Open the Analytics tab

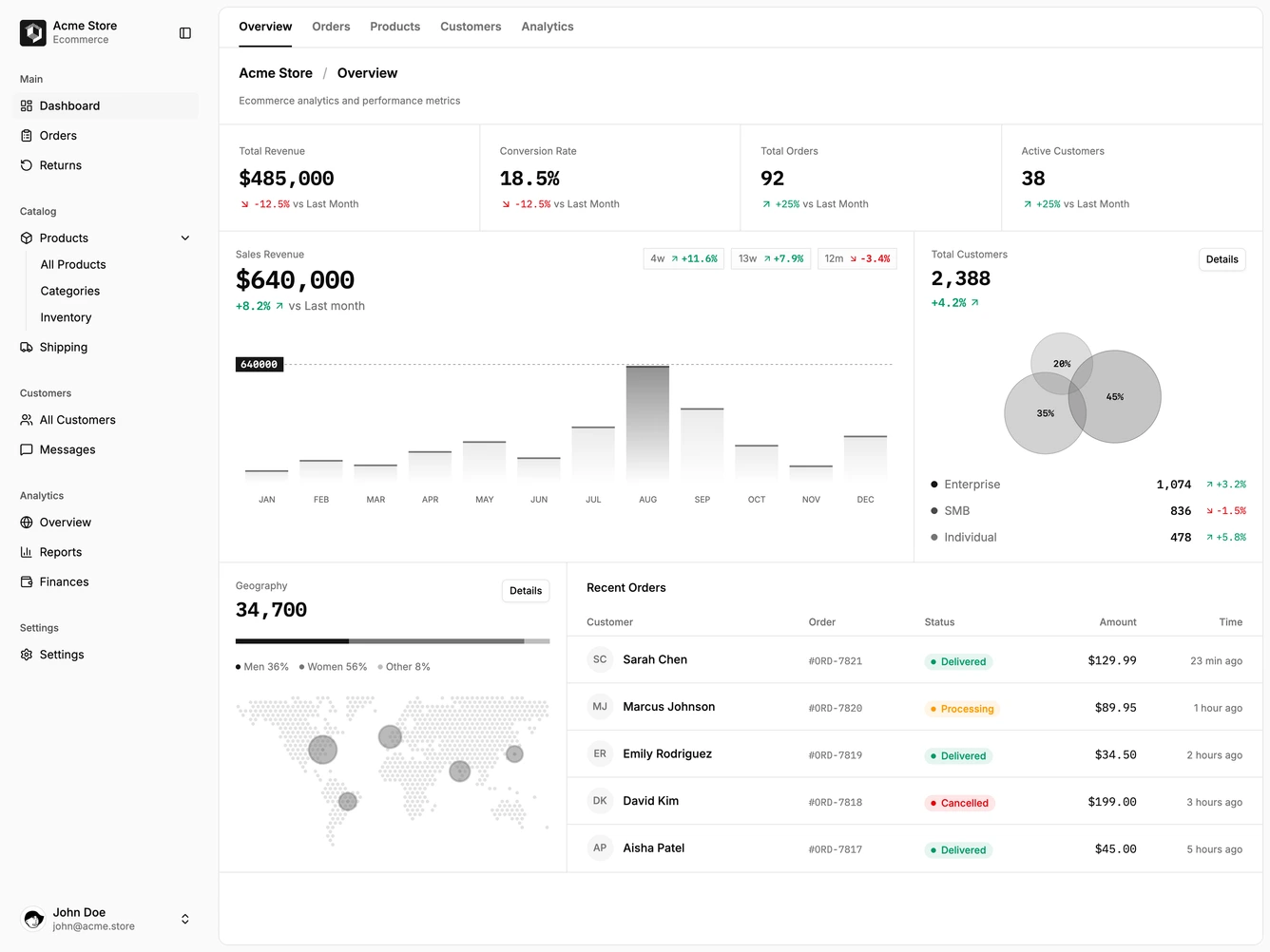(548, 27)
